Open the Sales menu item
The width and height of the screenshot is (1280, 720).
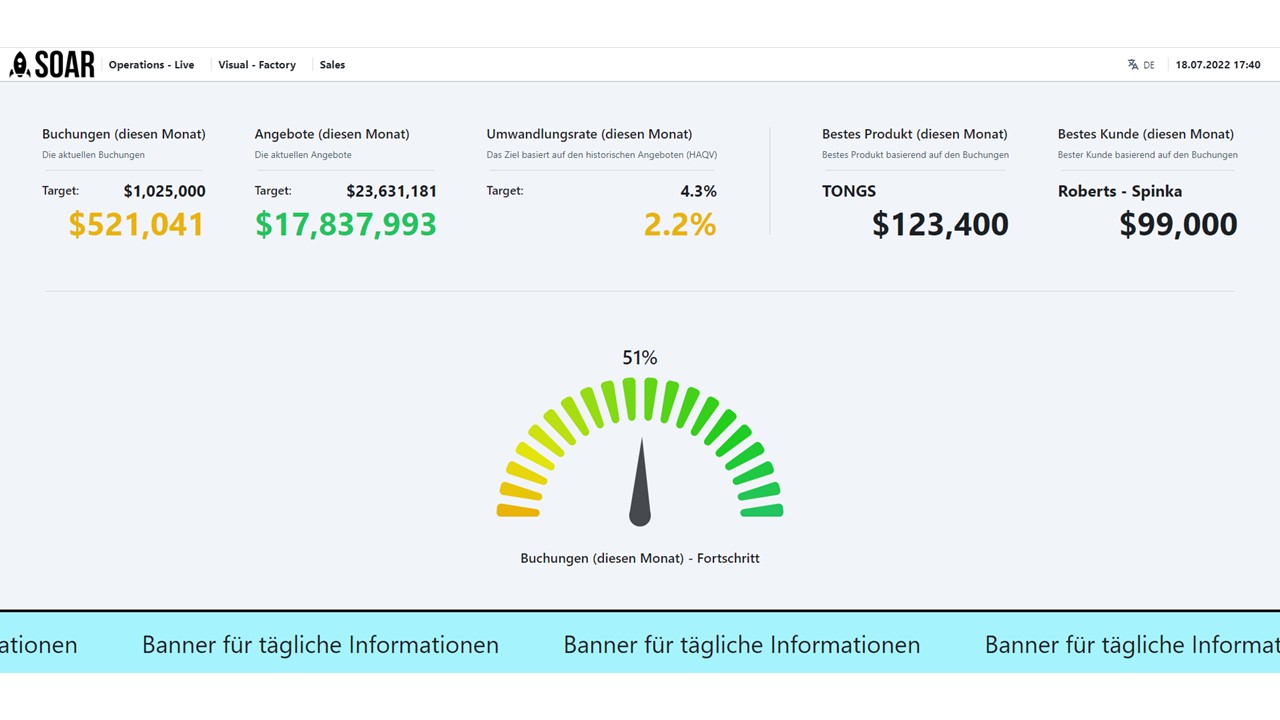click(332, 65)
